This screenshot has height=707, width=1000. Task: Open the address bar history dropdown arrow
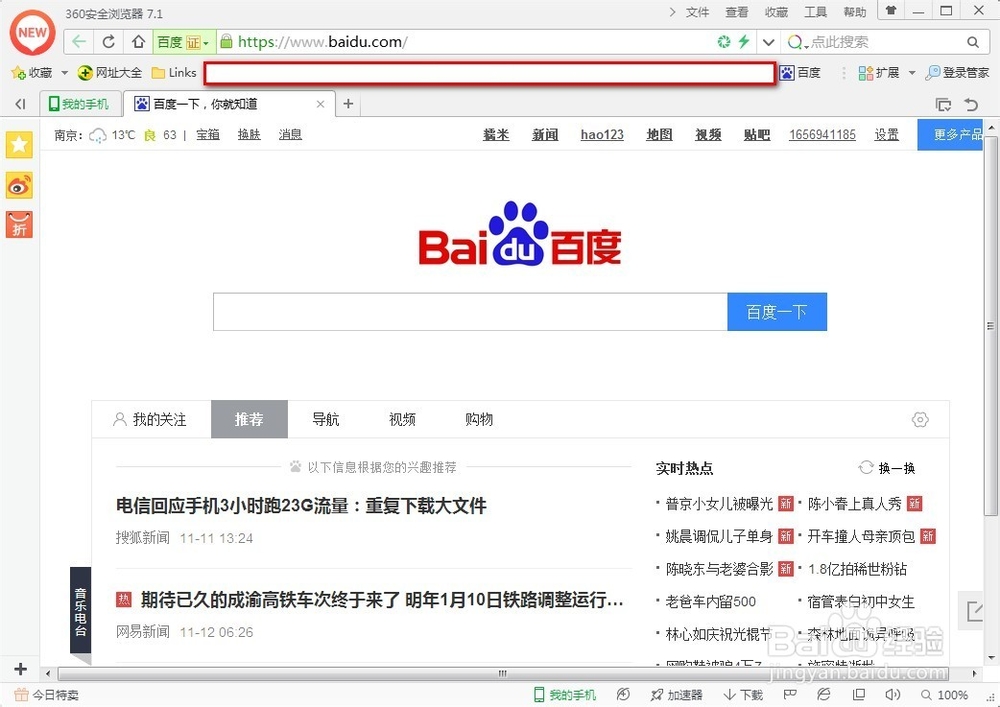[768, 43]
